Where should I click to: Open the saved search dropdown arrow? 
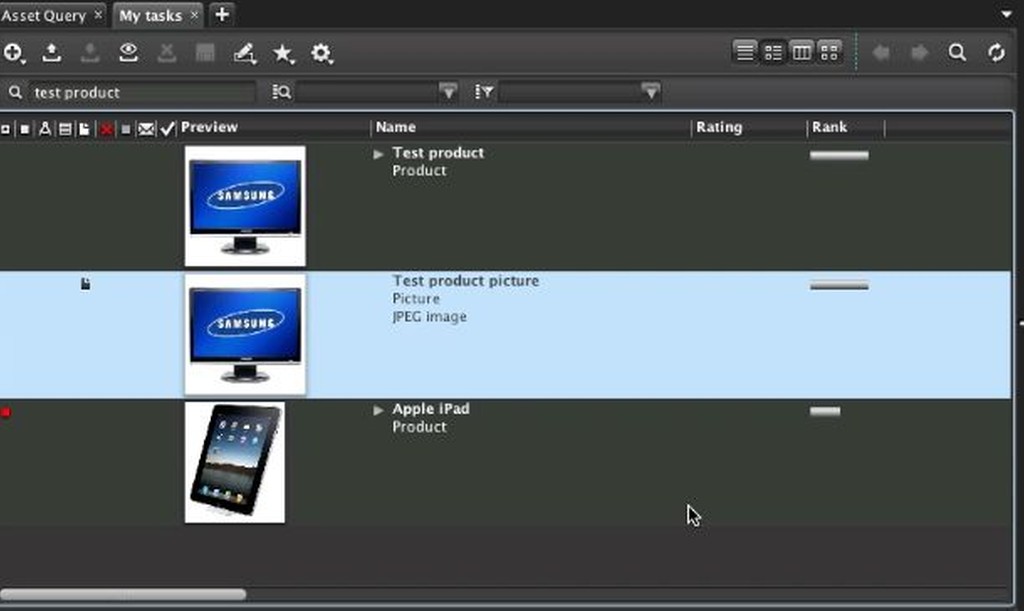448,92
